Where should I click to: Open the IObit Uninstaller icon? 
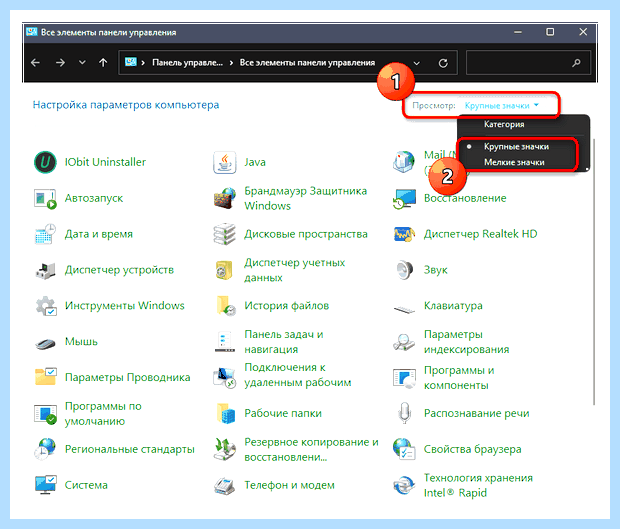click(x=45, y=162)
